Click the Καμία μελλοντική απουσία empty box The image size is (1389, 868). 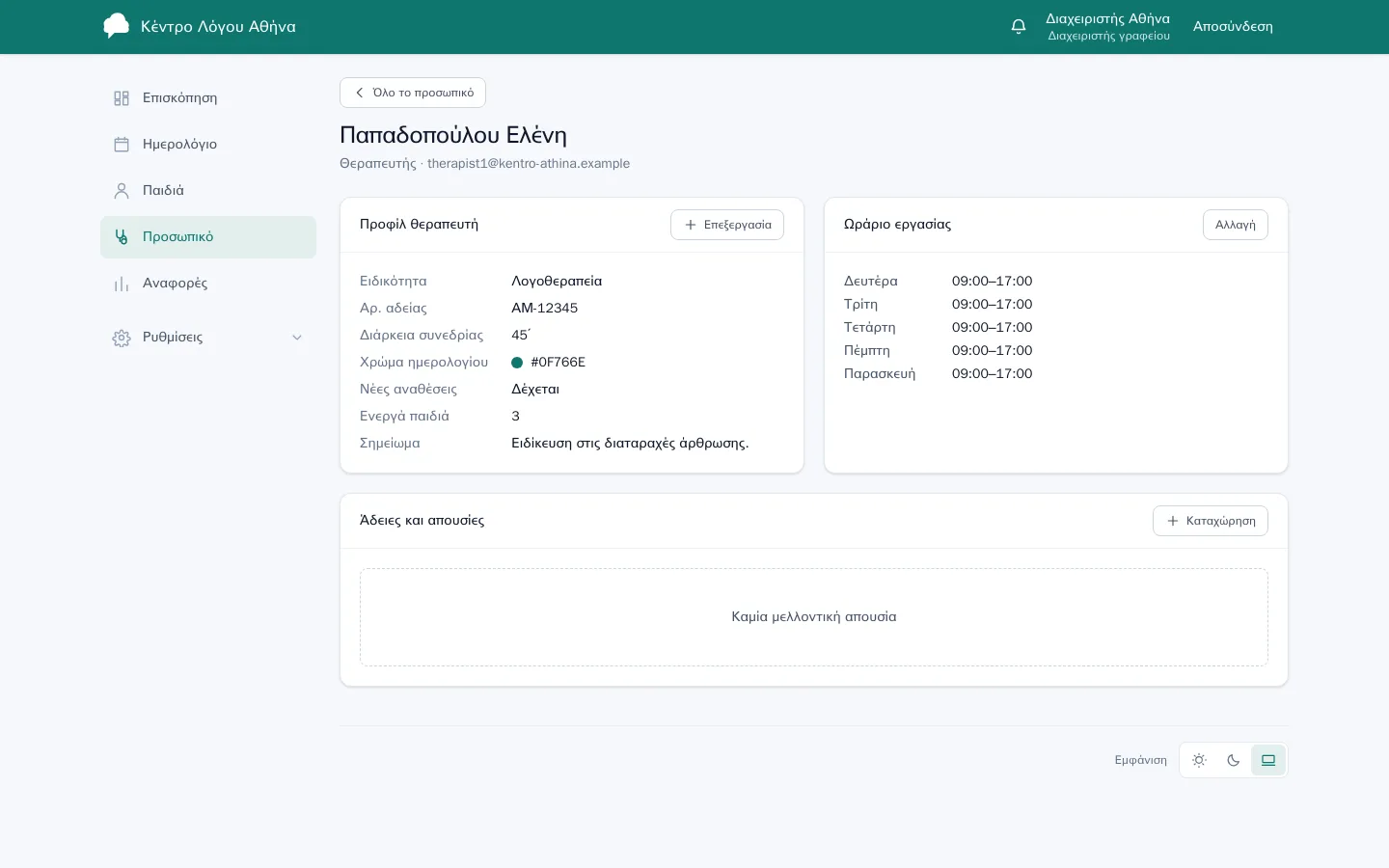click(814, 617)
